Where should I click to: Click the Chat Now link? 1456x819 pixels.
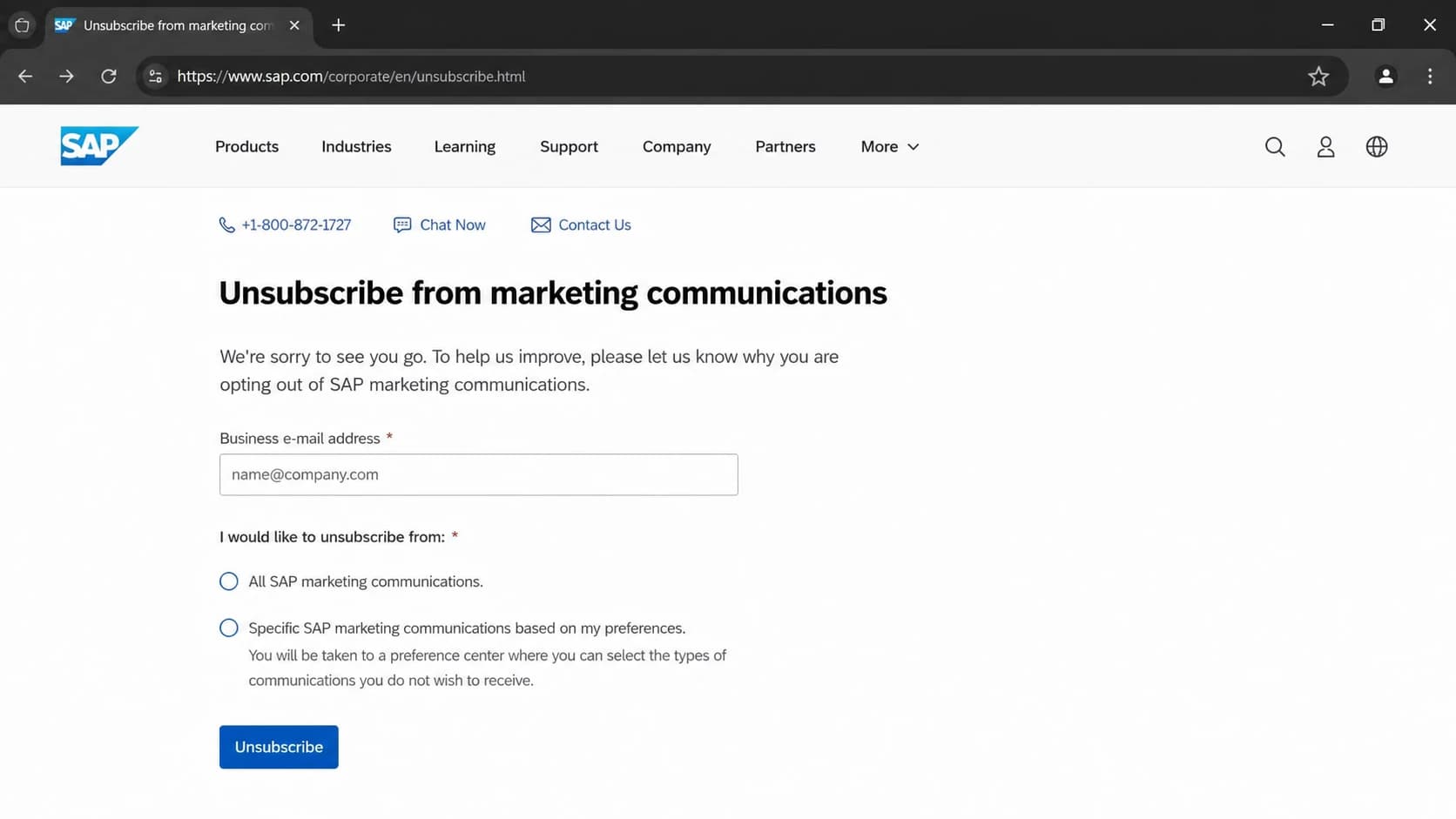tap(453, 225)
